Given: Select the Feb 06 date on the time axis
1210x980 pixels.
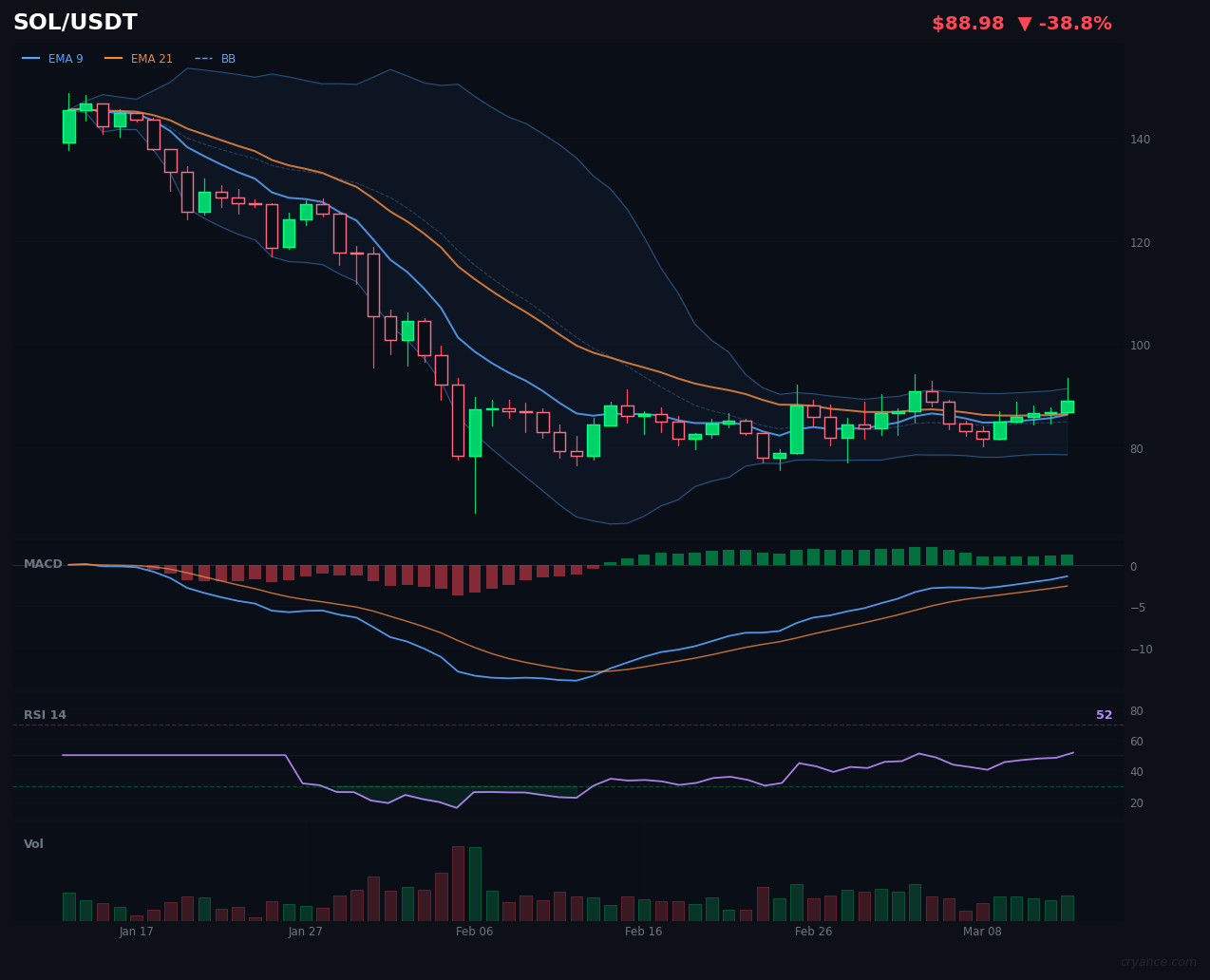Looking at the screenshot, I should (x=475, y=932).
